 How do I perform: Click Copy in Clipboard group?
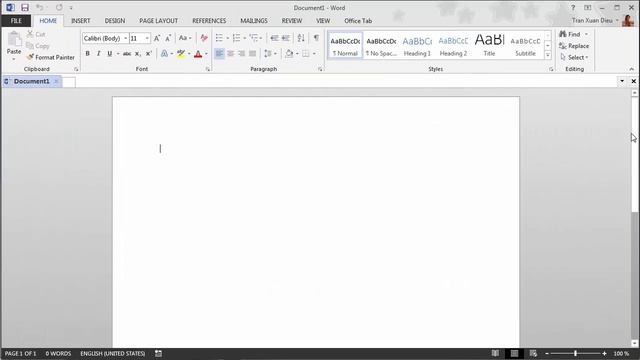coord(38,46)
